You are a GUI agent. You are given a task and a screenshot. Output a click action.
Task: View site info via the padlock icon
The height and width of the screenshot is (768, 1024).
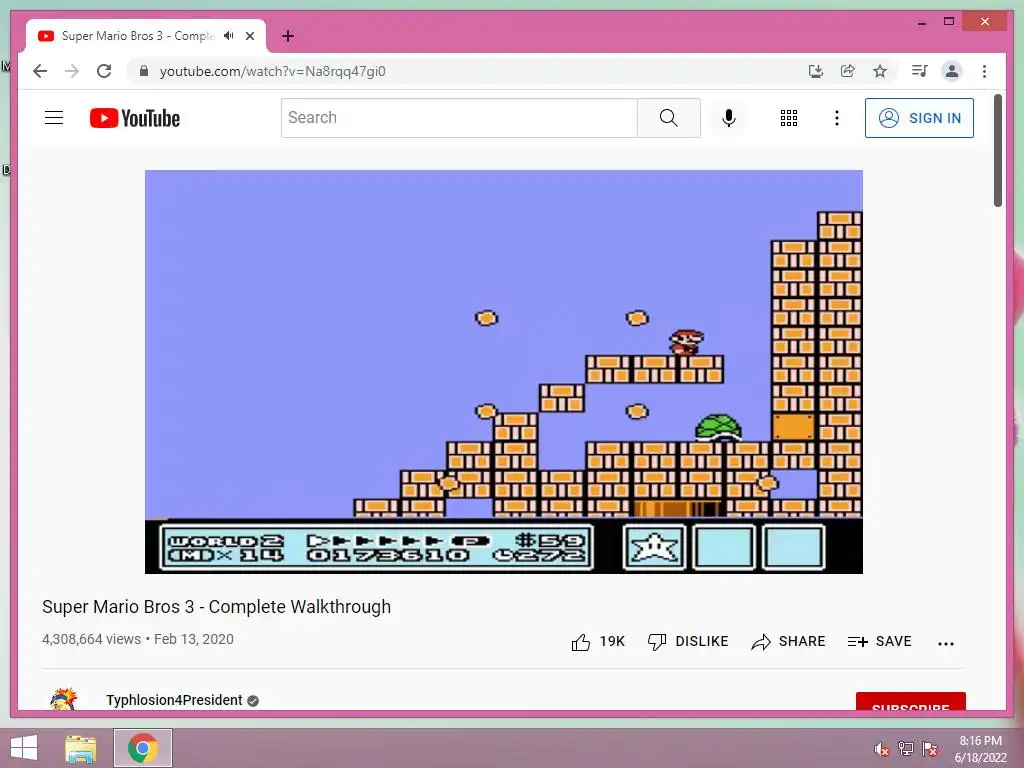click(x=144, y=71)
